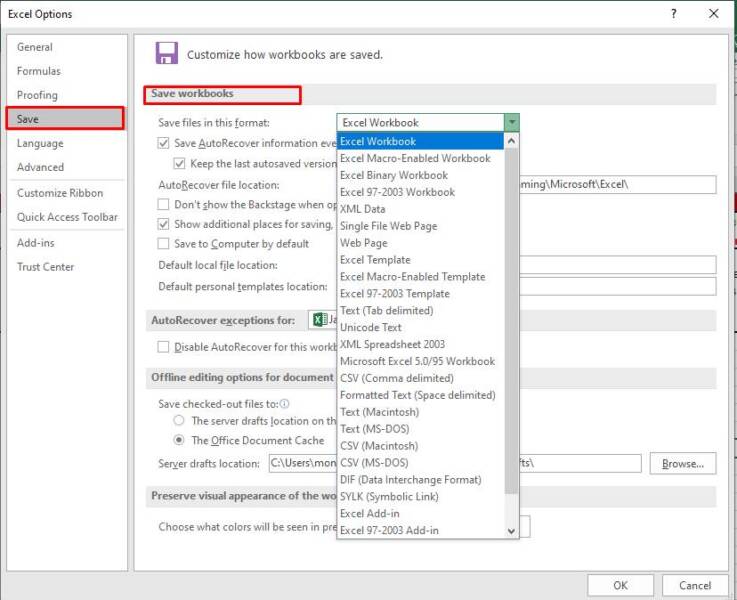Select Excel Macro-Enabled Template entry
This screenshot has width=737, height=600.
click(421, 277)
